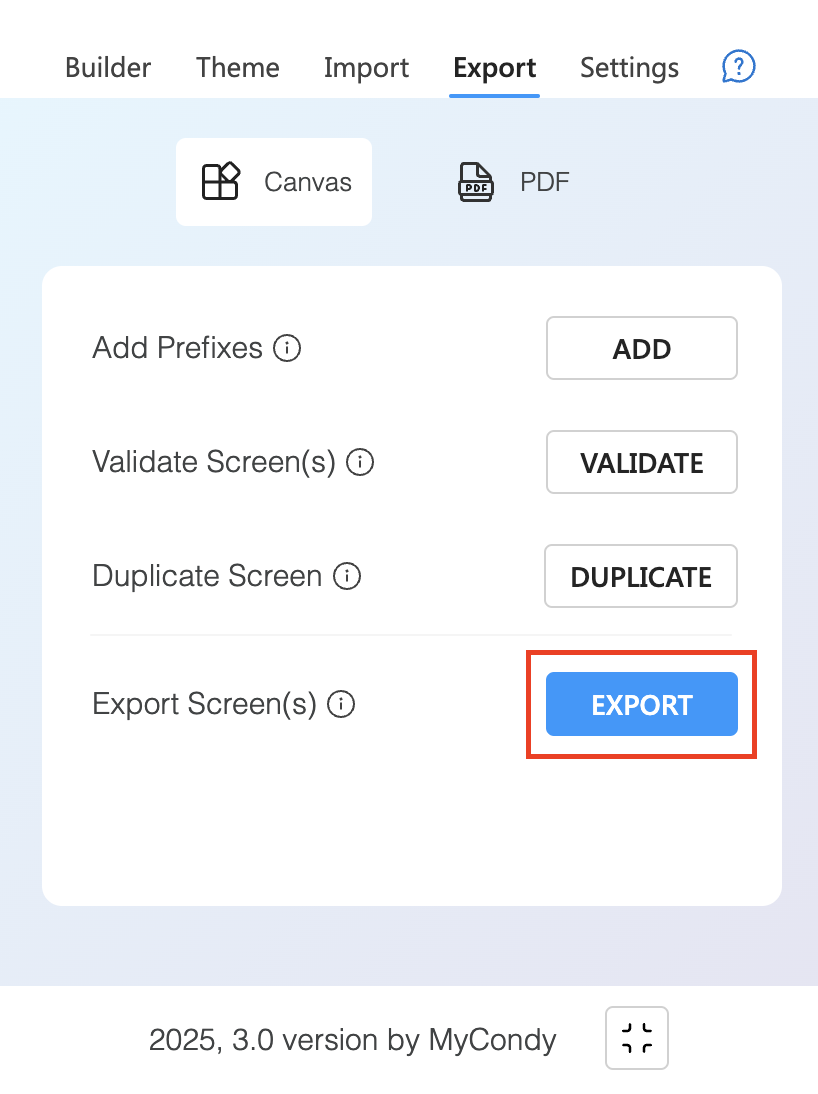Click the PDF file icon

pyautogui.click(x=476, y=181)
